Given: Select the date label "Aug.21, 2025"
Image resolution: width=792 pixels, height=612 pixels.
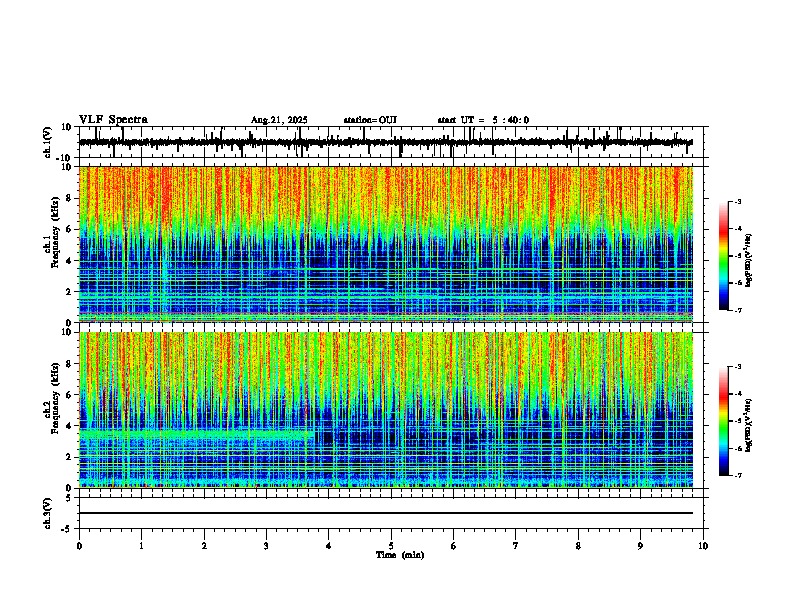Looking at the screenshot, I should [279, 120].
